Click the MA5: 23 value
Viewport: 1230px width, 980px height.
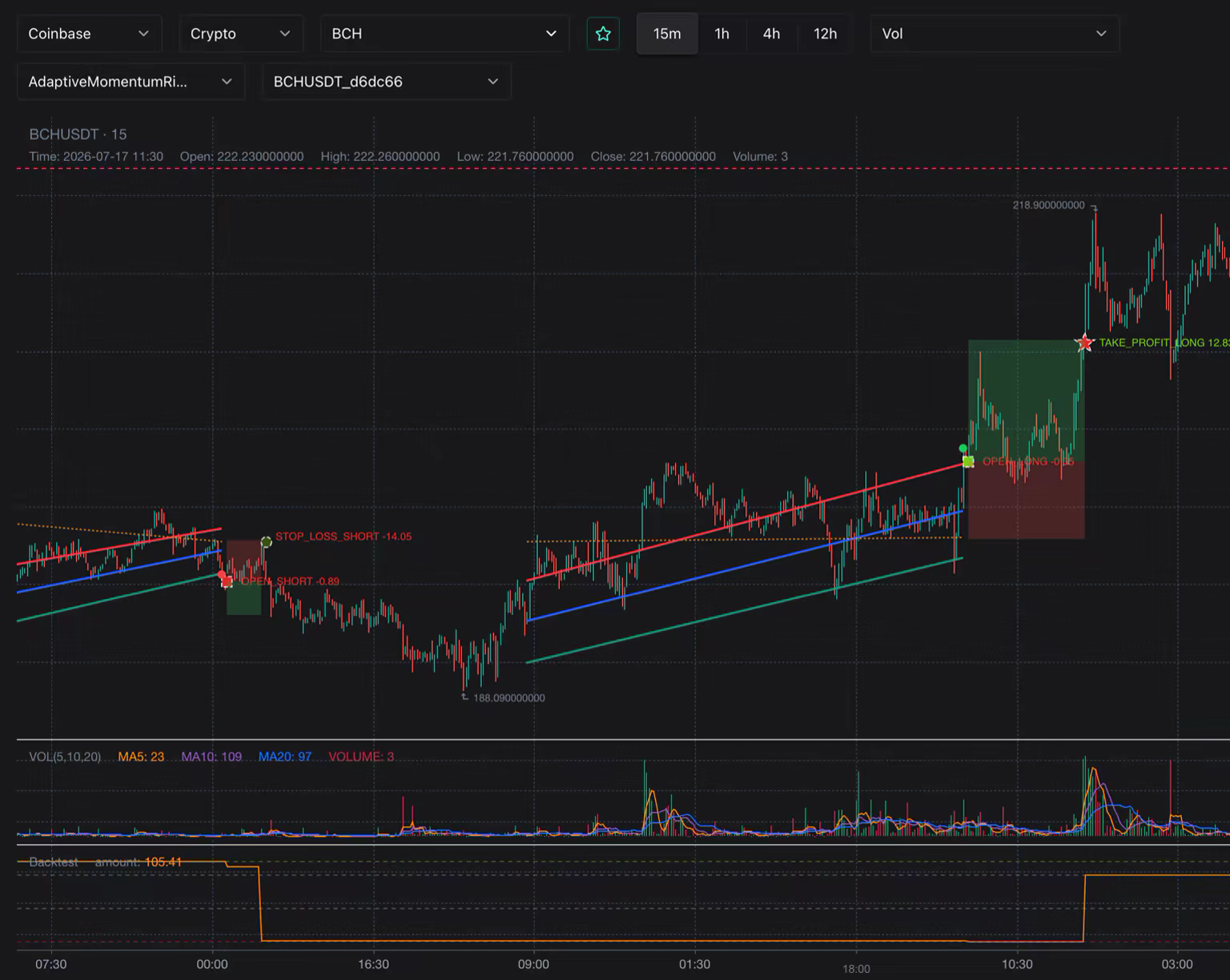[x=141, y=757]
